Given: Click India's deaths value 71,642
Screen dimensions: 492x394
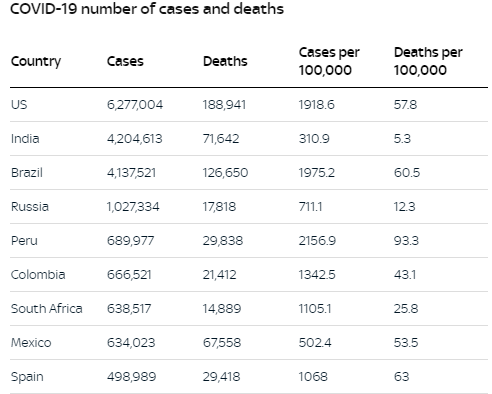Looking at the screenshot, I should click(x=221, y=139).
